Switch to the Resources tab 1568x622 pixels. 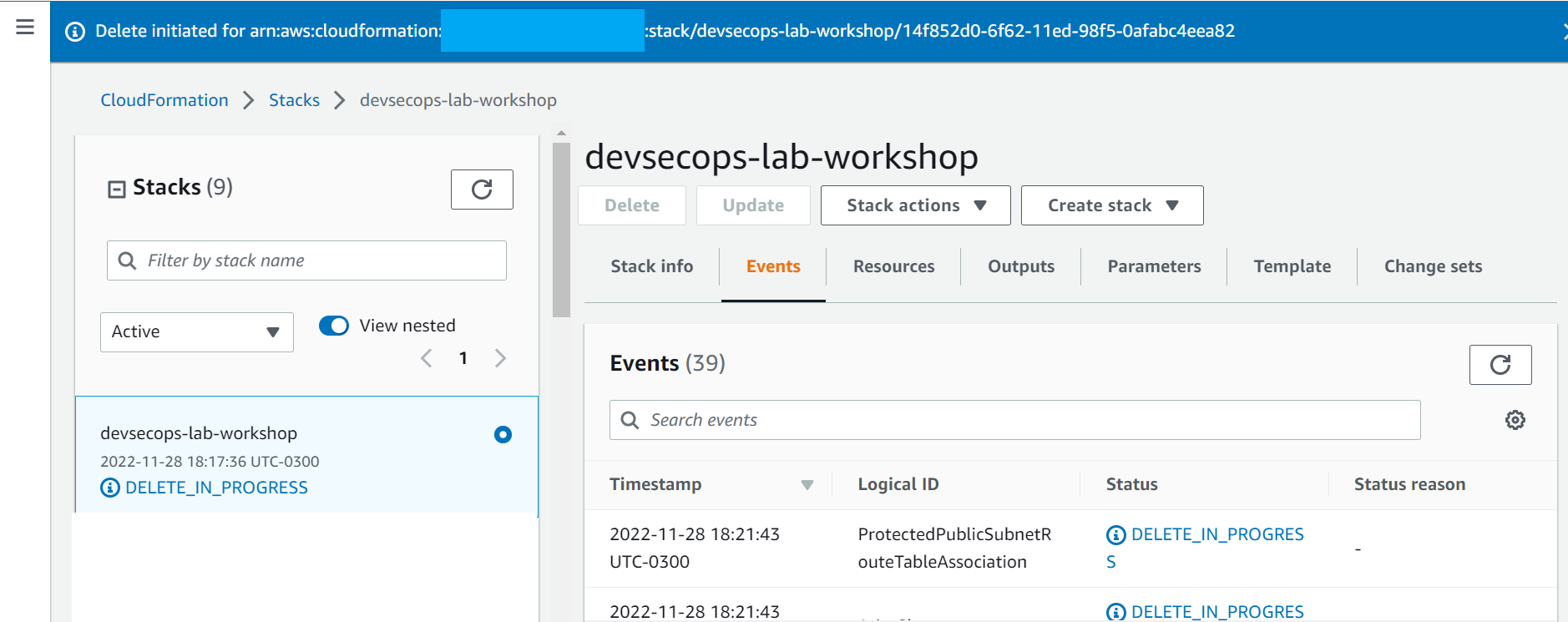894,266
